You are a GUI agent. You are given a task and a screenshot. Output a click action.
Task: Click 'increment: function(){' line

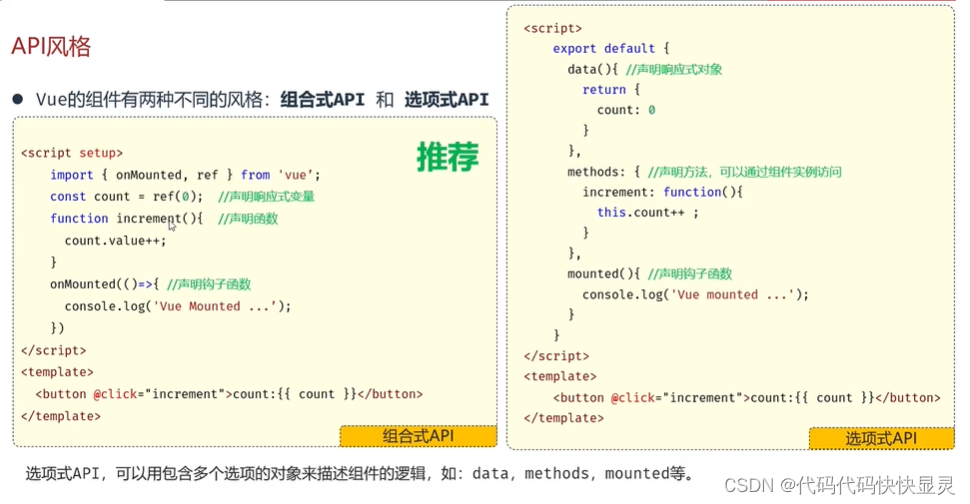663,192
